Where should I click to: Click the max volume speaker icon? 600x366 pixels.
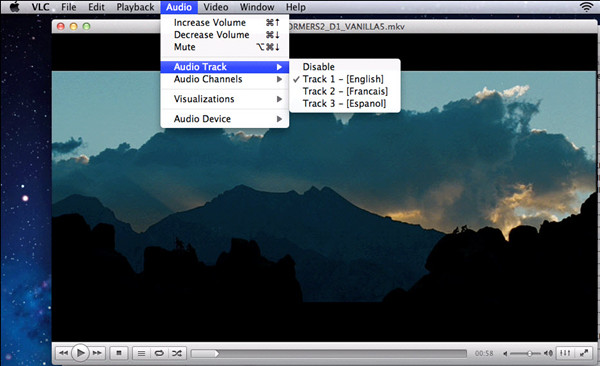pos(548,353)
